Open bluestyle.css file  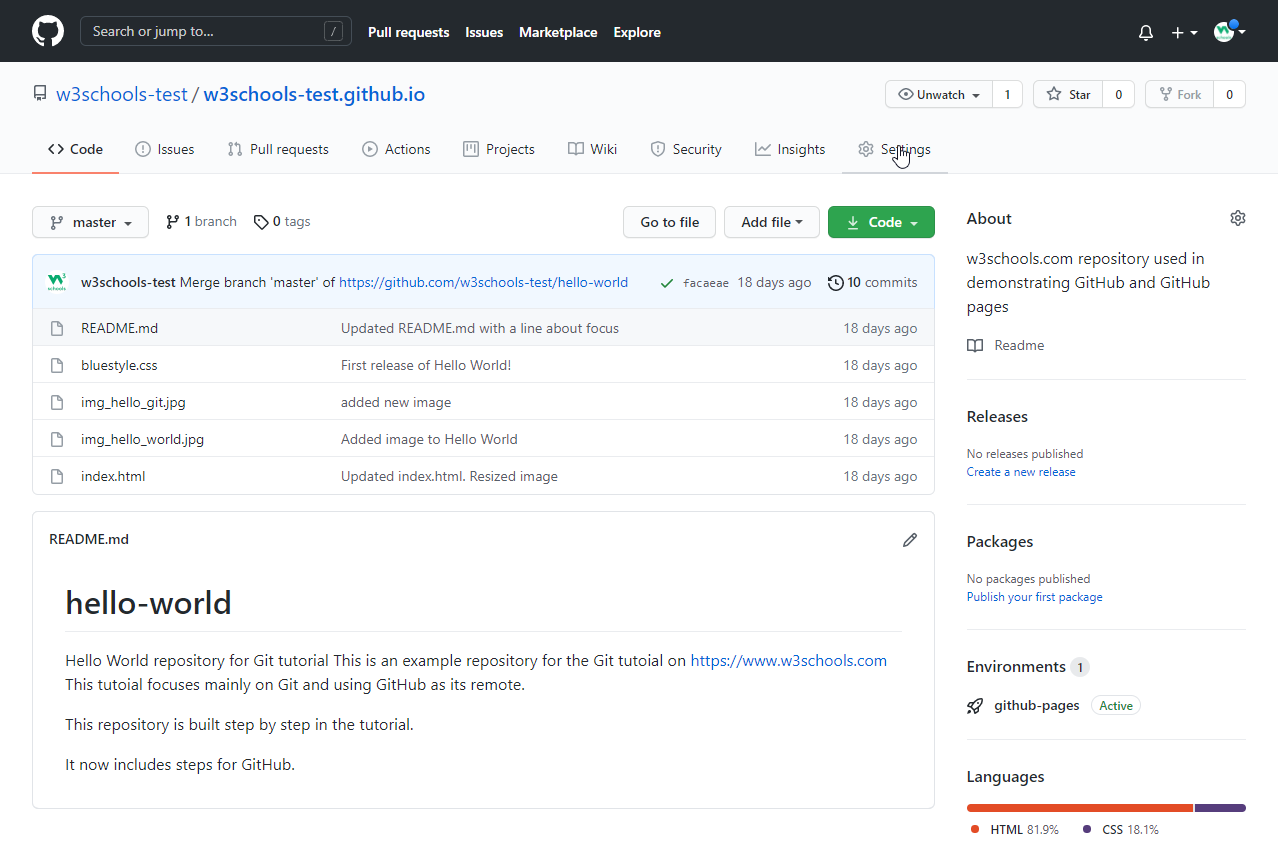pyautogui.click(x=119, y=365)
